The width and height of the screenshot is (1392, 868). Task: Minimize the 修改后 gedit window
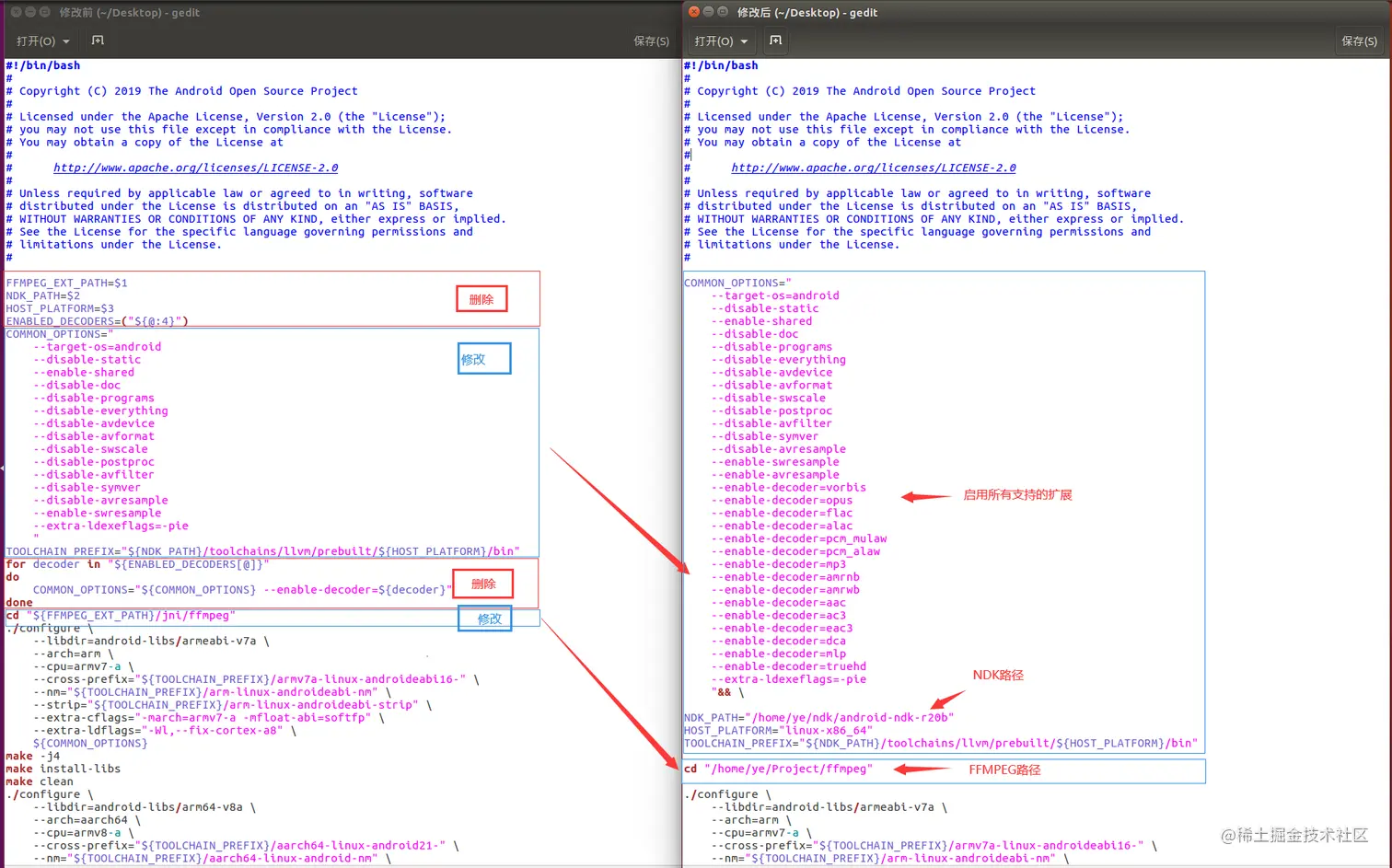tap(708, 12)
